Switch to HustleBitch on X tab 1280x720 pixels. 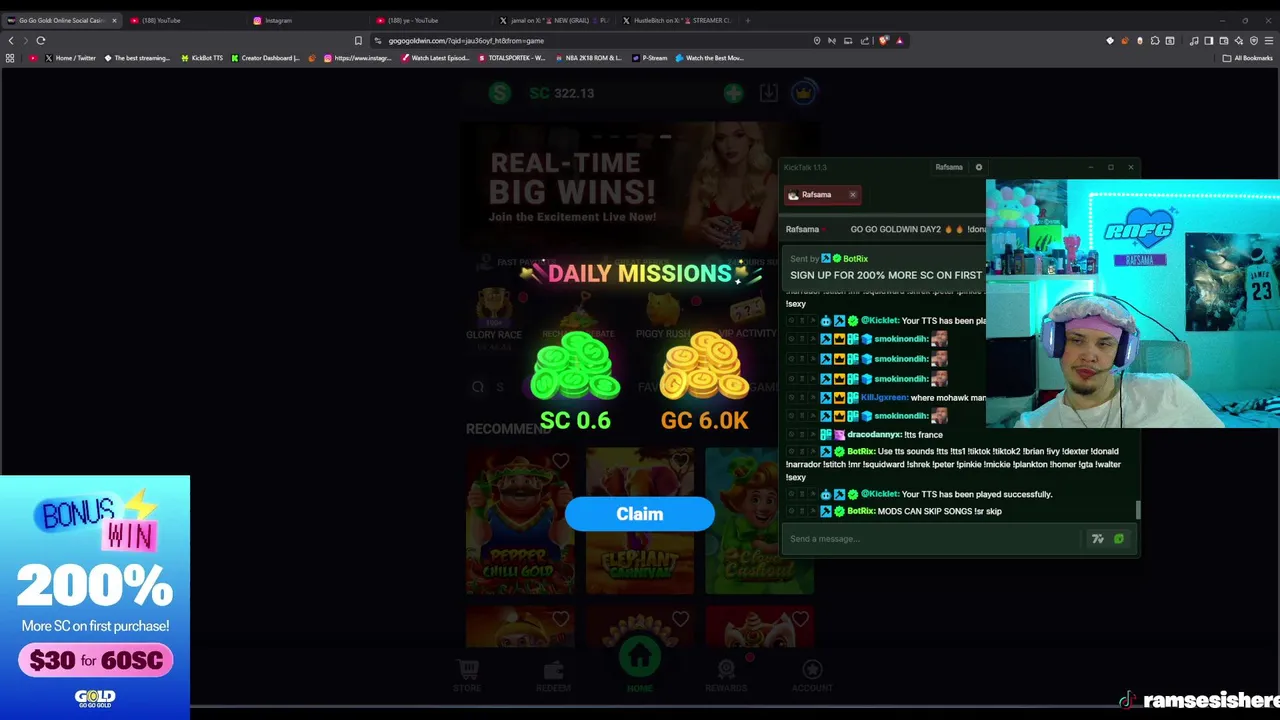(x=677, y=20)
